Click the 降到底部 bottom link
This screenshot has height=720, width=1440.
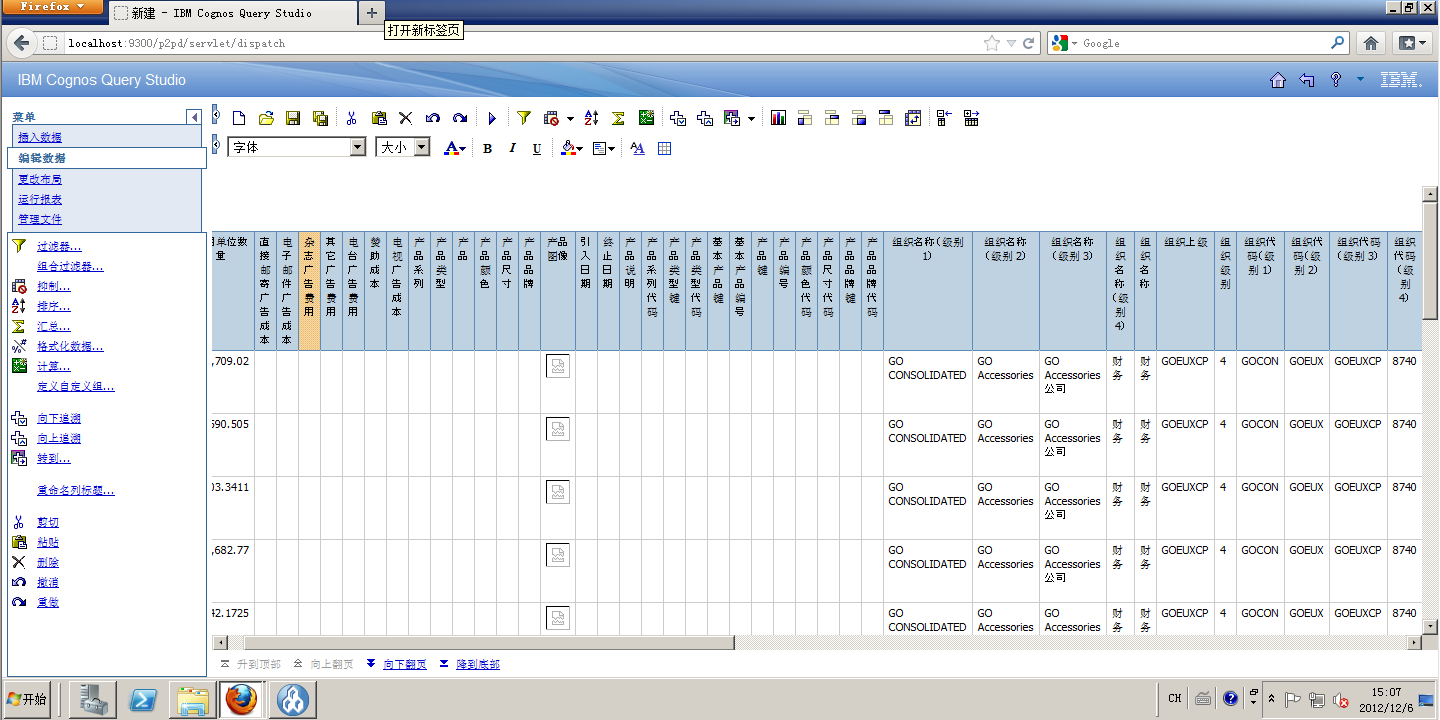click(x=478, y=664)
